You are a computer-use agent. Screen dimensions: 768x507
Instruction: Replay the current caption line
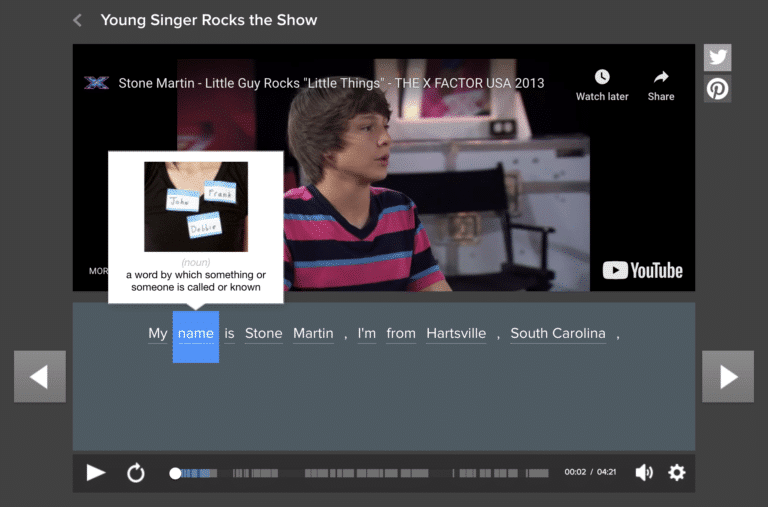tap(136, 473)
